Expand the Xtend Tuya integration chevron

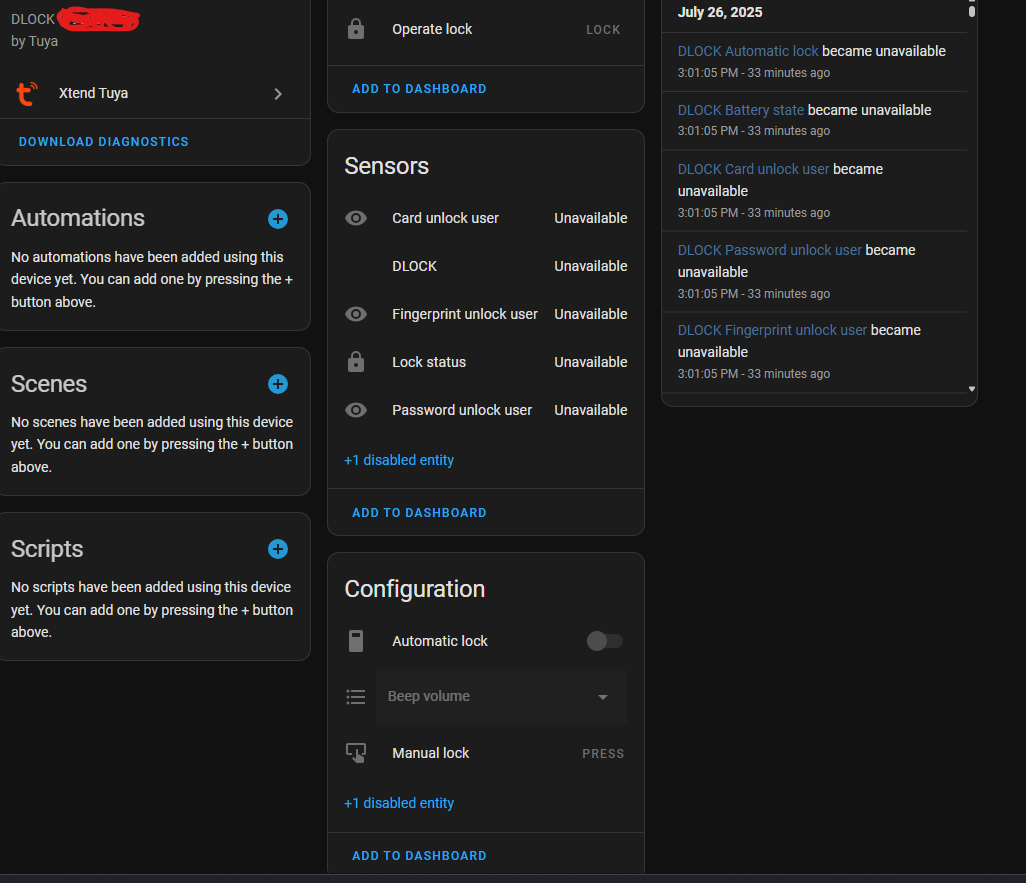tap(278, 94)
